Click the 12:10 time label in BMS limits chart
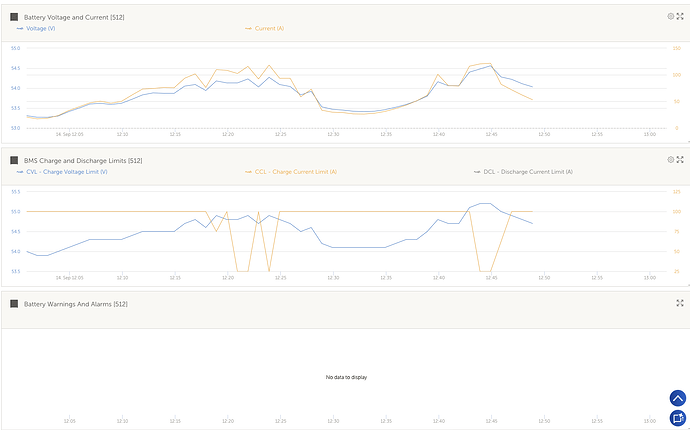This screenshot has width=690, height=430. pos(122,278)
